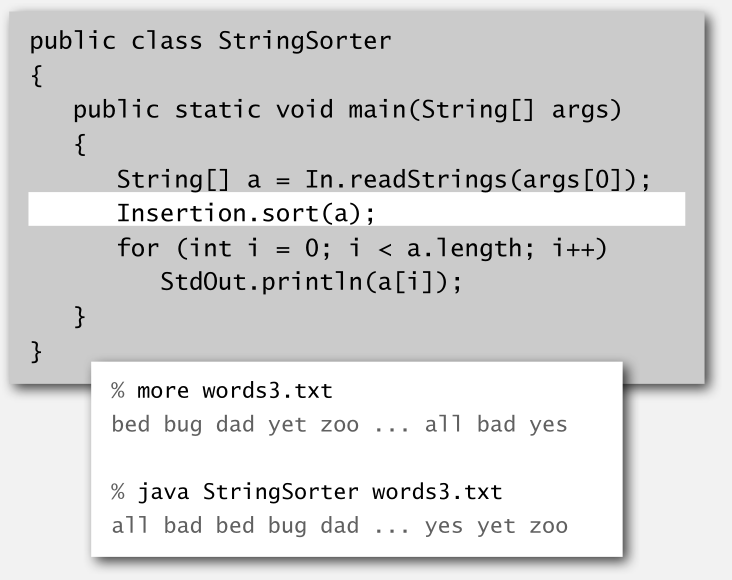The image size is (732, 580).
Task: Click the '% more words3.txt' command
Action: pos(222,390)
